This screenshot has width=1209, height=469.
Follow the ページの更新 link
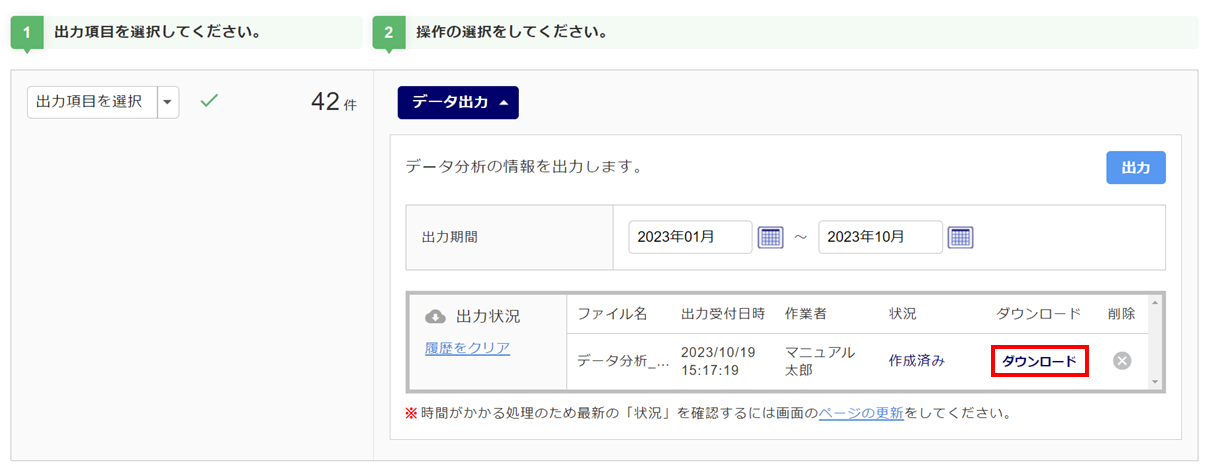click(x=861, y=412)
